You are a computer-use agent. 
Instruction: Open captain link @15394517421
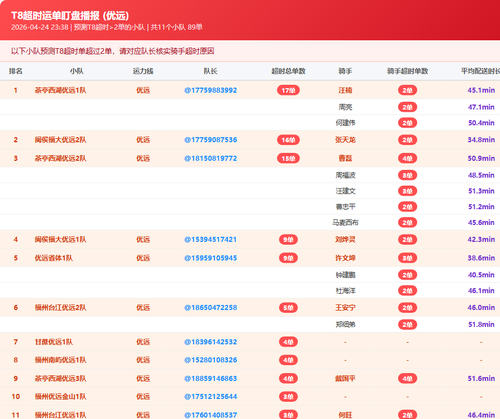point(211,239)
